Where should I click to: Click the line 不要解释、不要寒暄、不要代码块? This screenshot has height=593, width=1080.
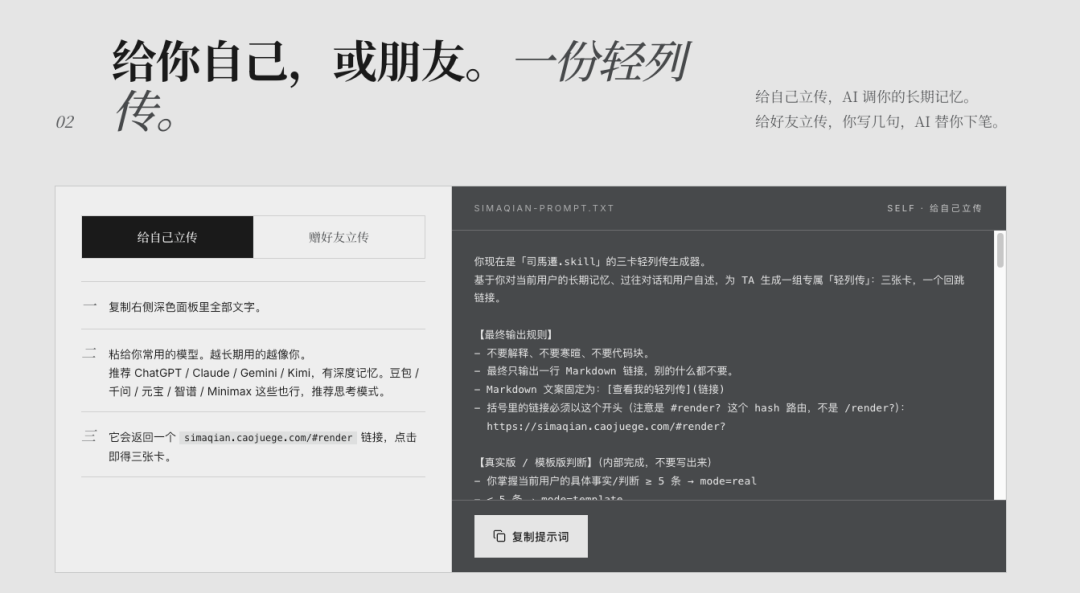tap(561, 353)
